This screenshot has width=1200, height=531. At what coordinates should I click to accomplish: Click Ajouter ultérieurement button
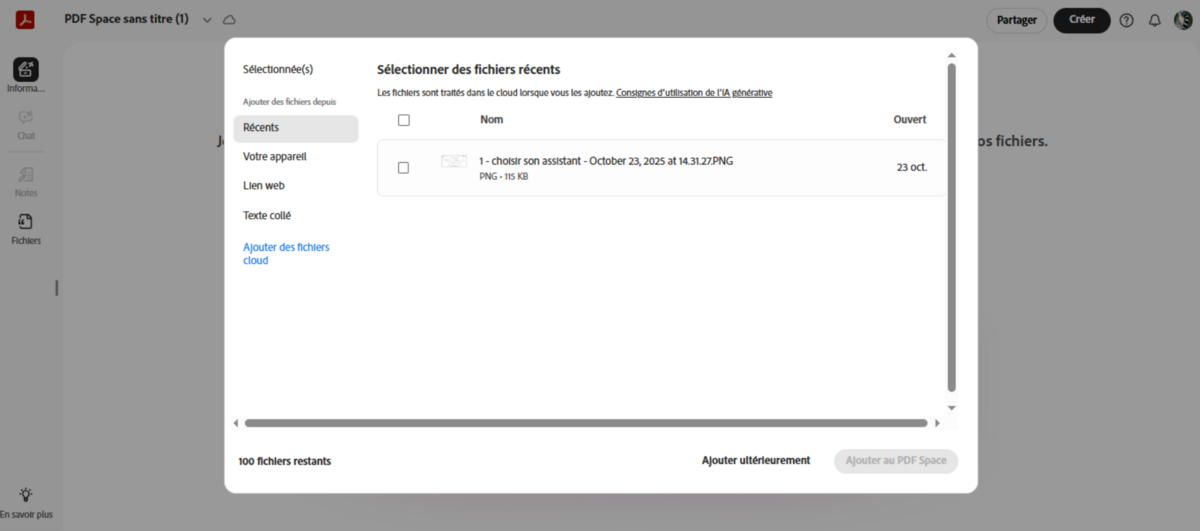tap(756, 461)
